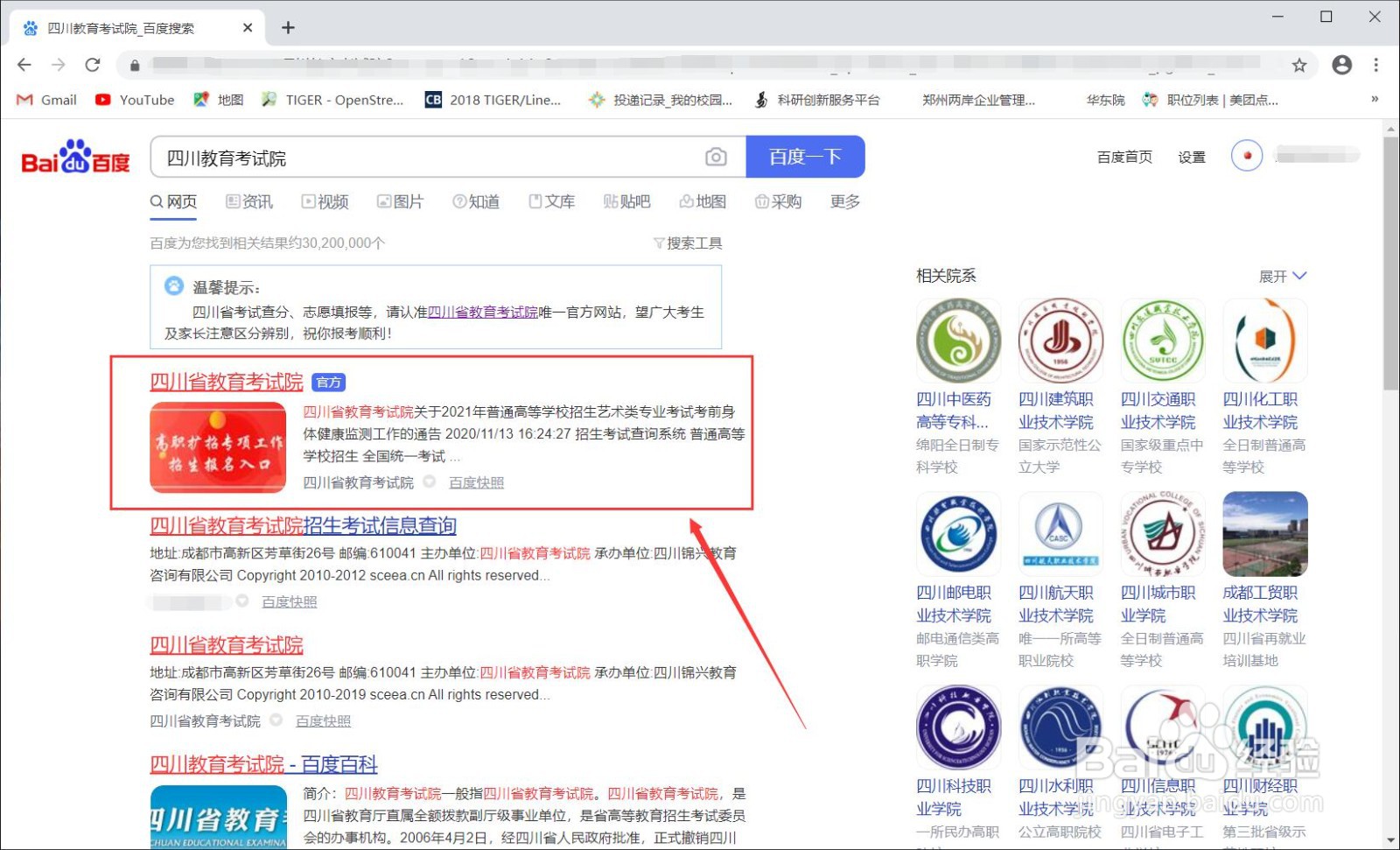This screenshot has width=1400, height=850.
Task: Open 四川建筑职业技术学院 logo
Action: pyautogui.click(x=1060, y=341)
